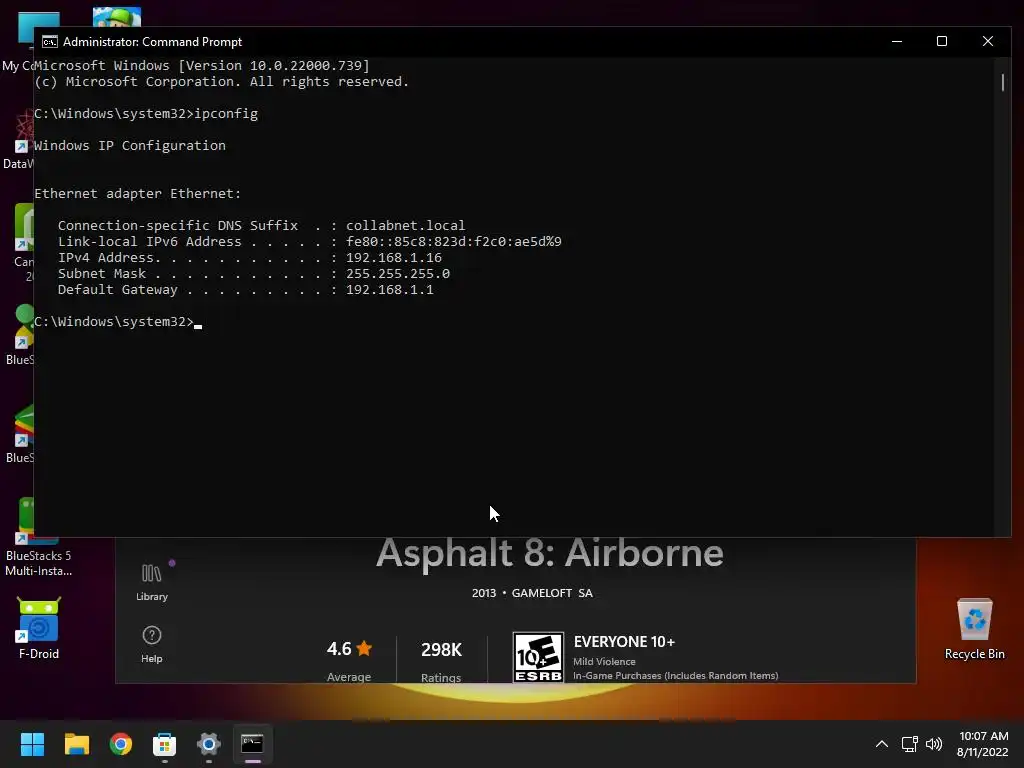The image size is (1024, 768).
Task: Click the 298K Ratings count
Action: [x=441, y=649]
